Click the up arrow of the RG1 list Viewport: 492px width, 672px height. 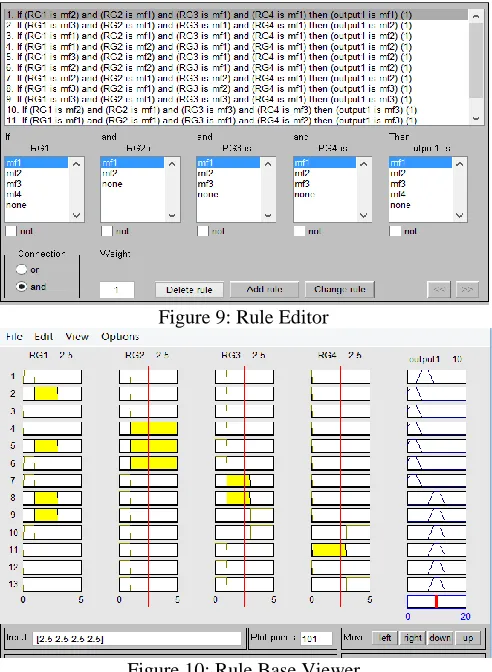[76, 164]
